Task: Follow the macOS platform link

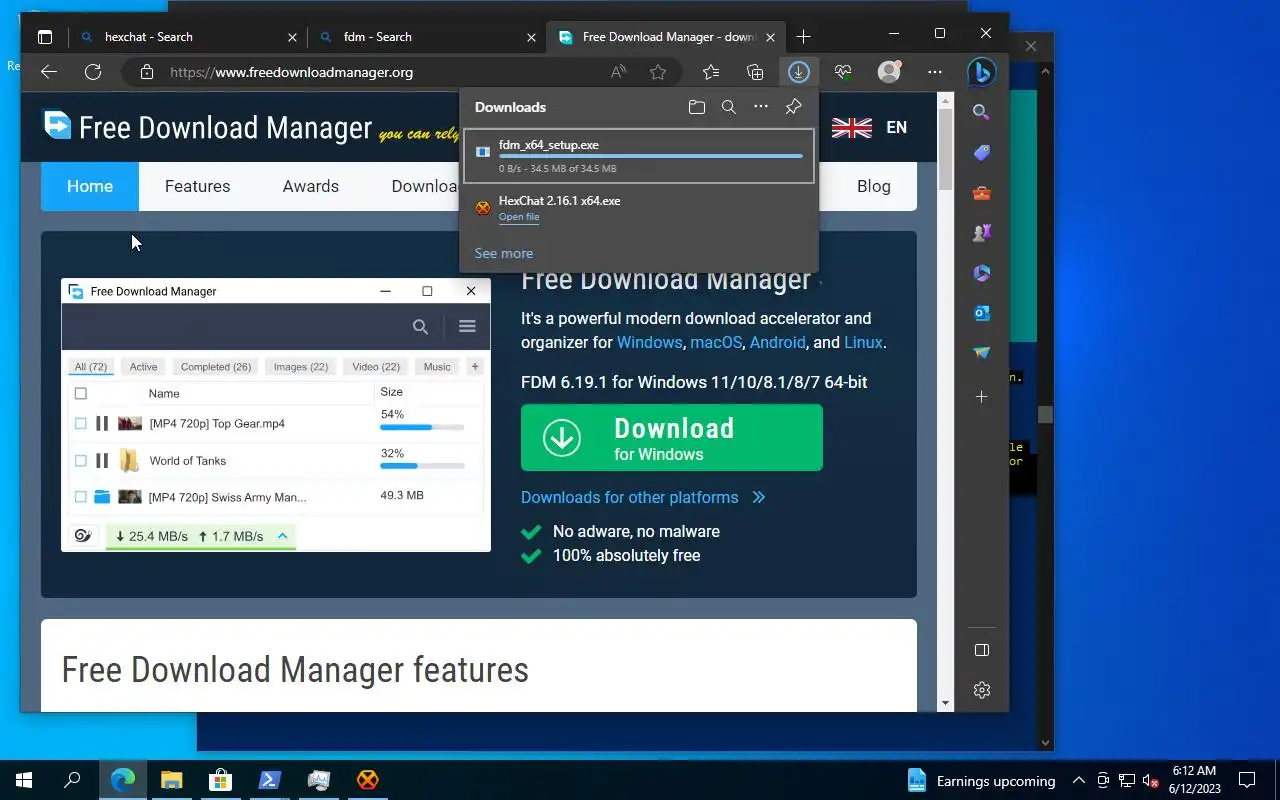Action: [716, 342]
